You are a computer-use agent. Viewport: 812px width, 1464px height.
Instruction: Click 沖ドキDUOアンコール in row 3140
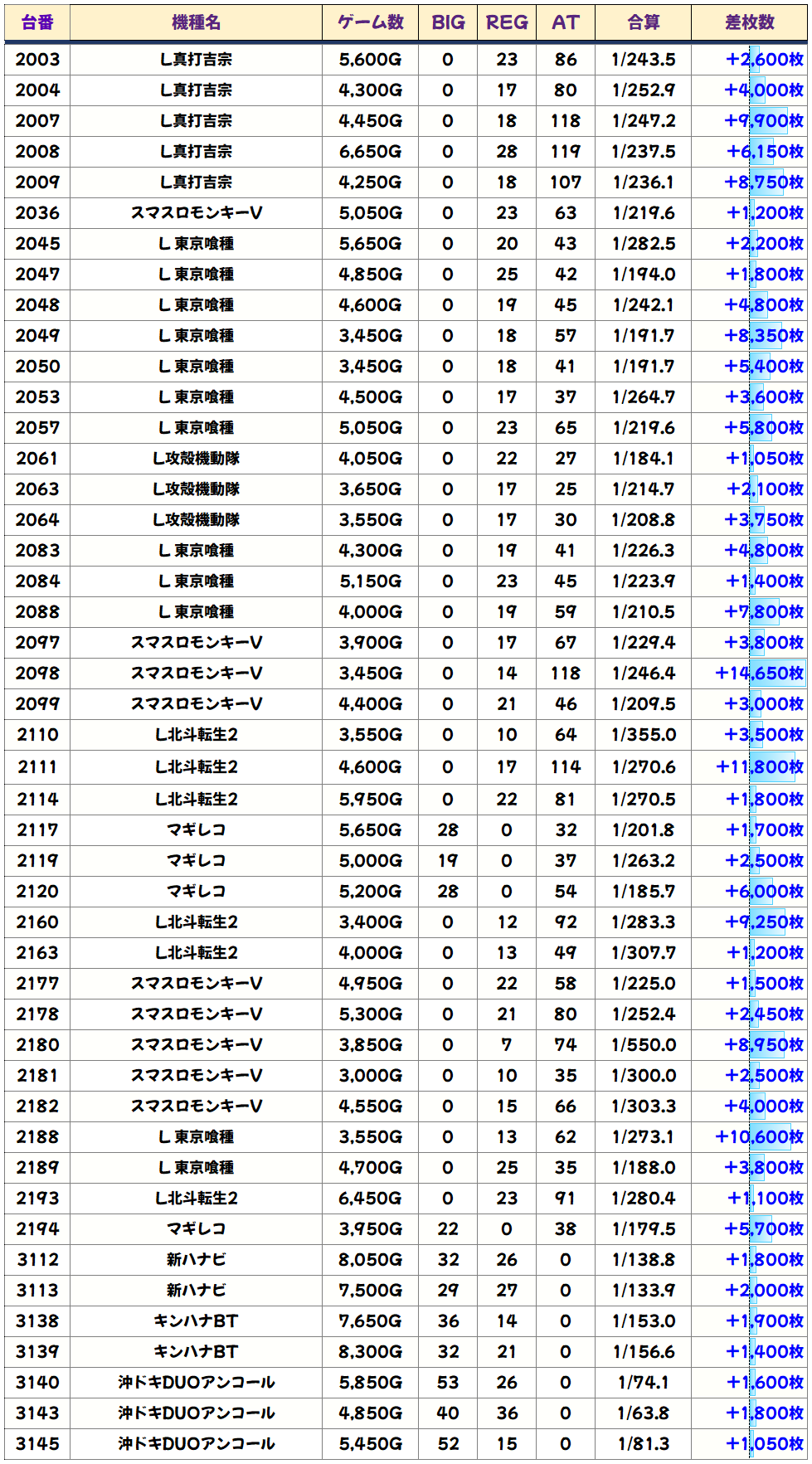point(197,1383)
